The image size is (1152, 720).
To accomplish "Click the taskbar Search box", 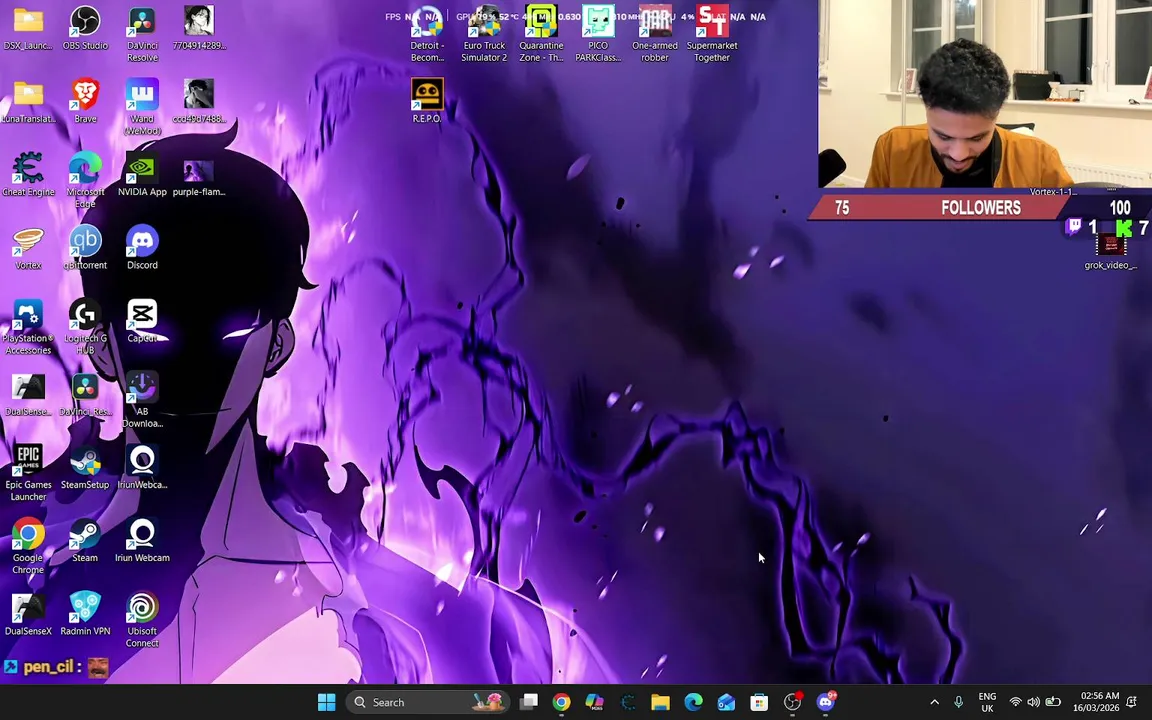I will [x=428, y=702].
